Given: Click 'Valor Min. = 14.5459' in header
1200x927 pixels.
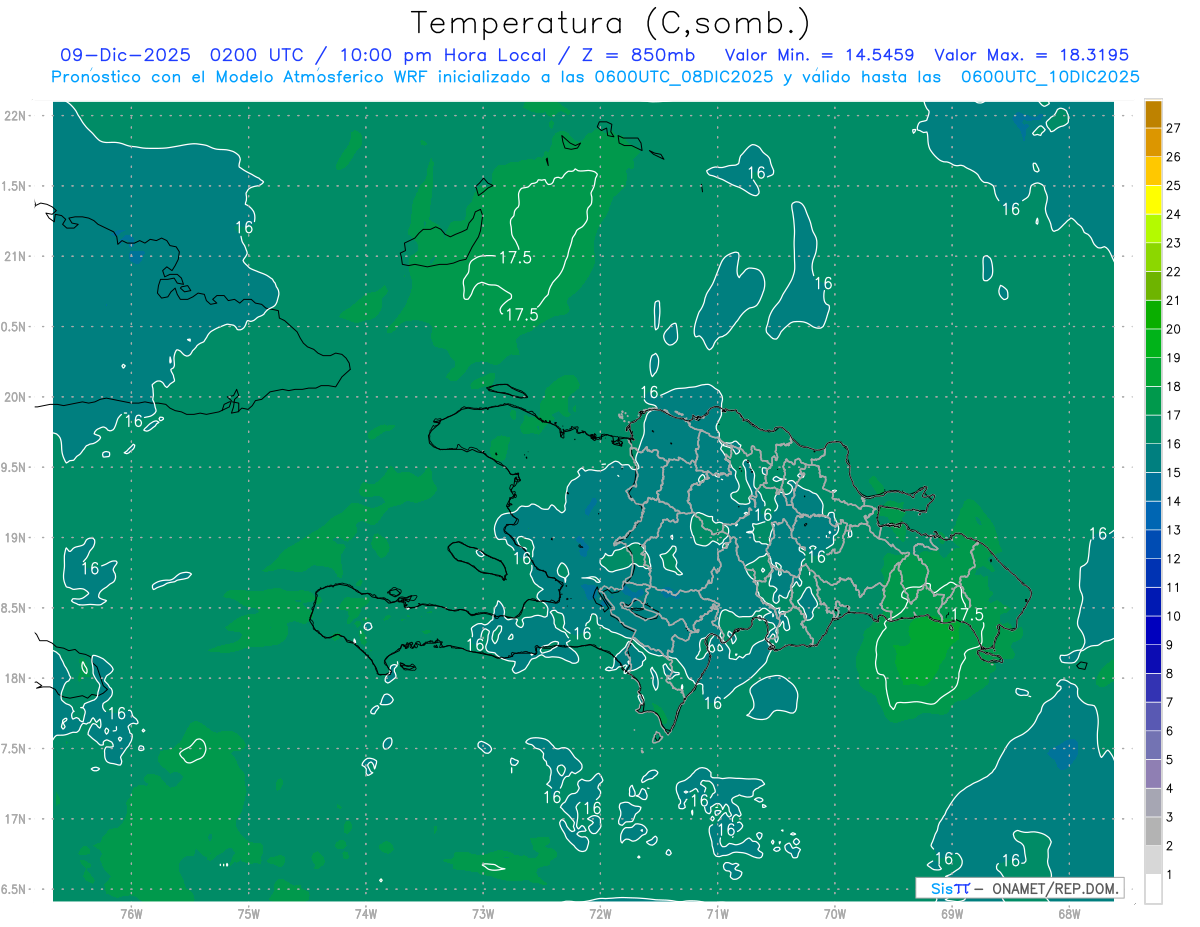Looking at the screenshot, I should (x=819, y=55).
